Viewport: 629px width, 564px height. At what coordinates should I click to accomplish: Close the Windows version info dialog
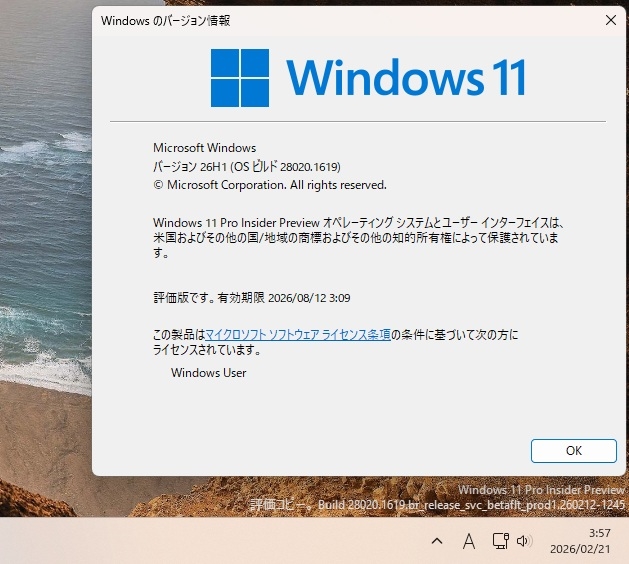click(x=611, y=20)
